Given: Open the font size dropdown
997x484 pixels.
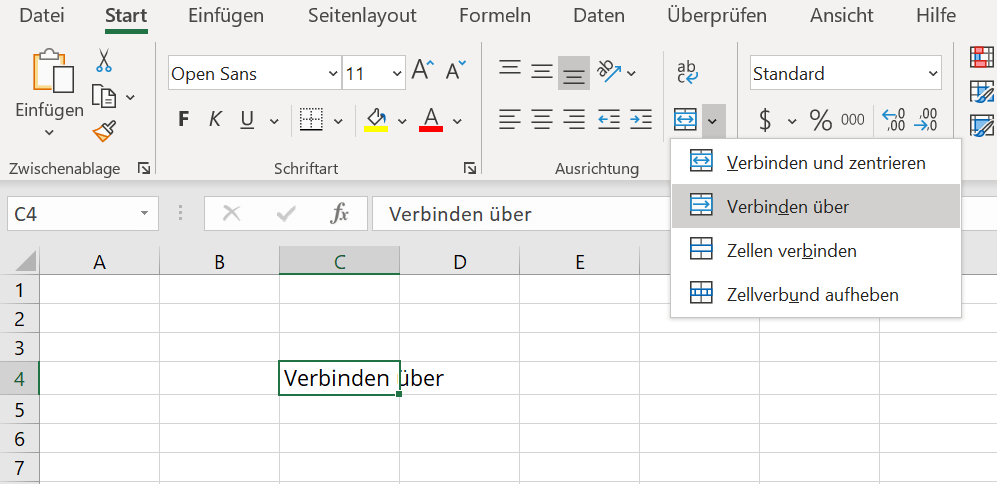Looking at the screenshot, I should pos(397,74).
